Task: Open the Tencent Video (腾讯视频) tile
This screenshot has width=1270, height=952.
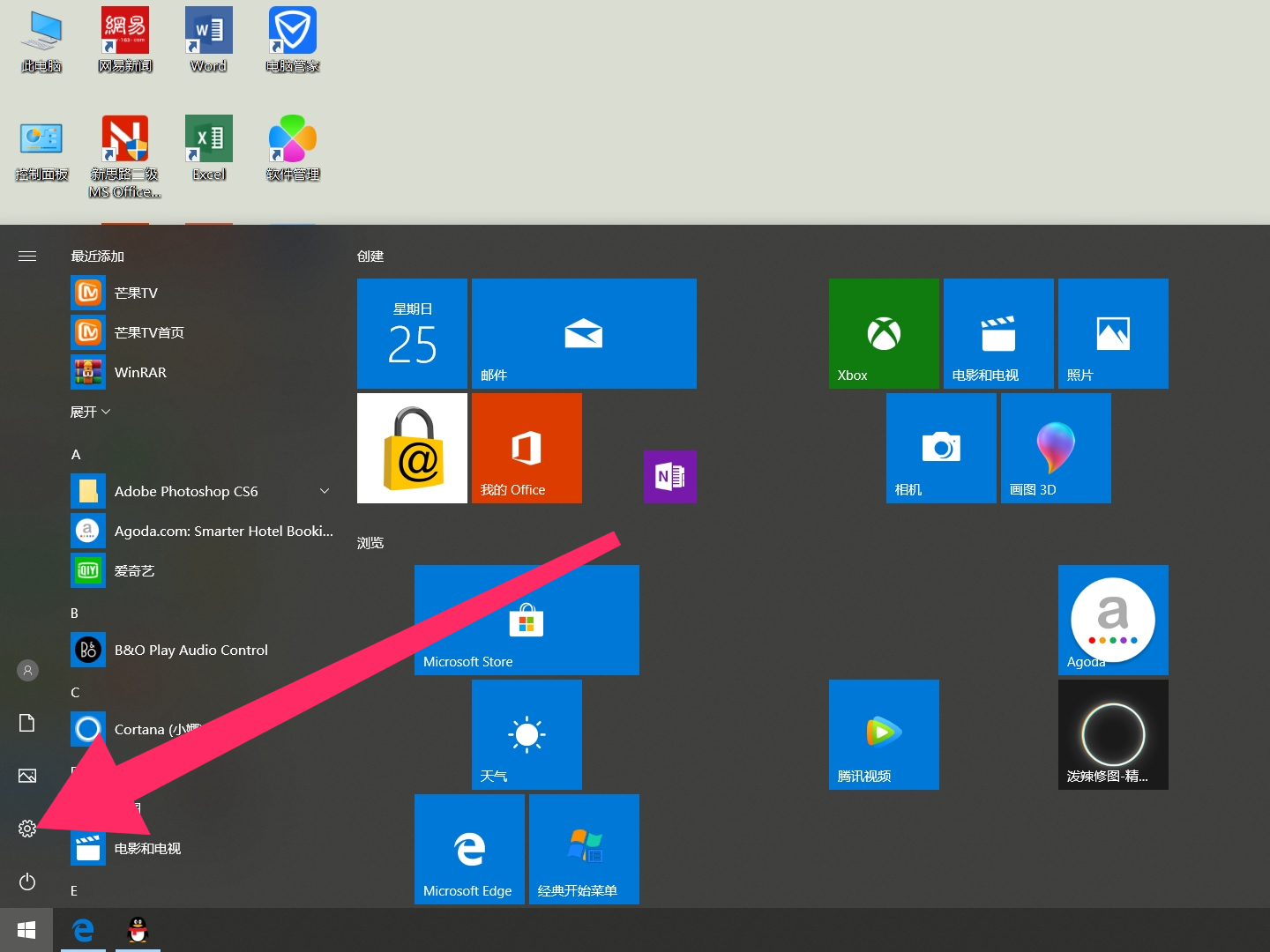Action: [884, 734]
